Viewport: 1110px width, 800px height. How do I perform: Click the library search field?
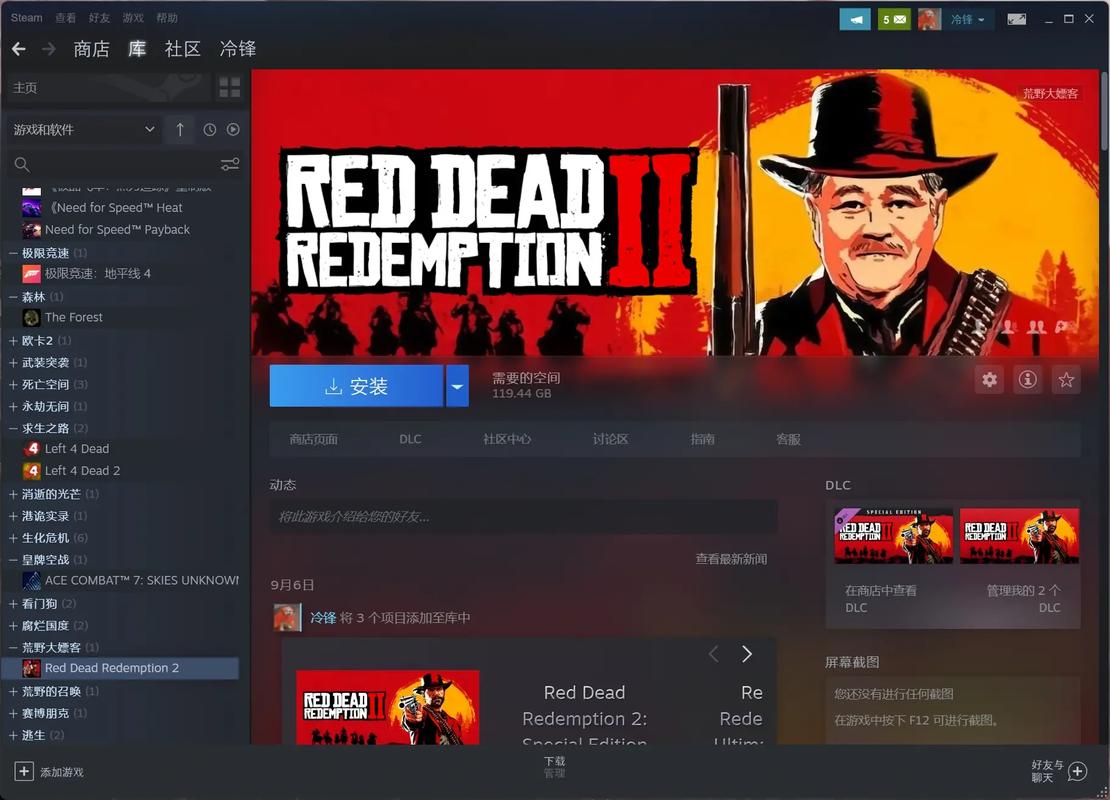coord(124,164)
